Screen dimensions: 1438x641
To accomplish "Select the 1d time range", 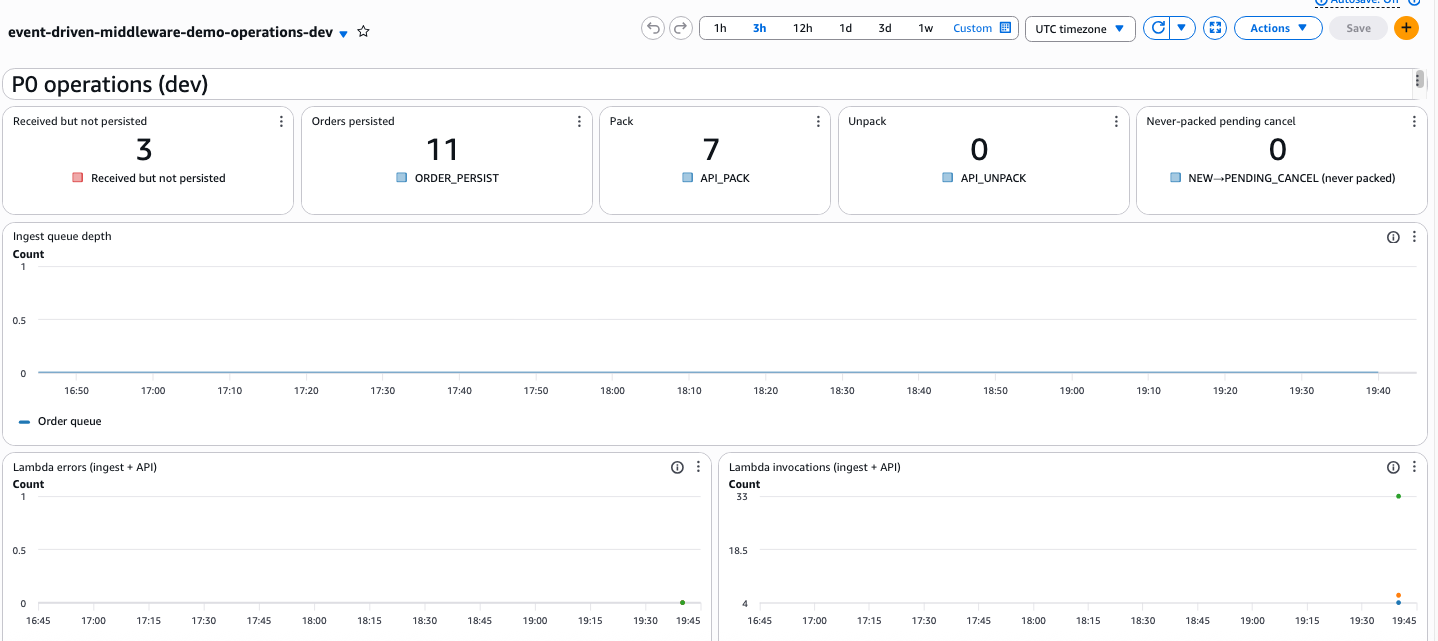I will 845,28.
